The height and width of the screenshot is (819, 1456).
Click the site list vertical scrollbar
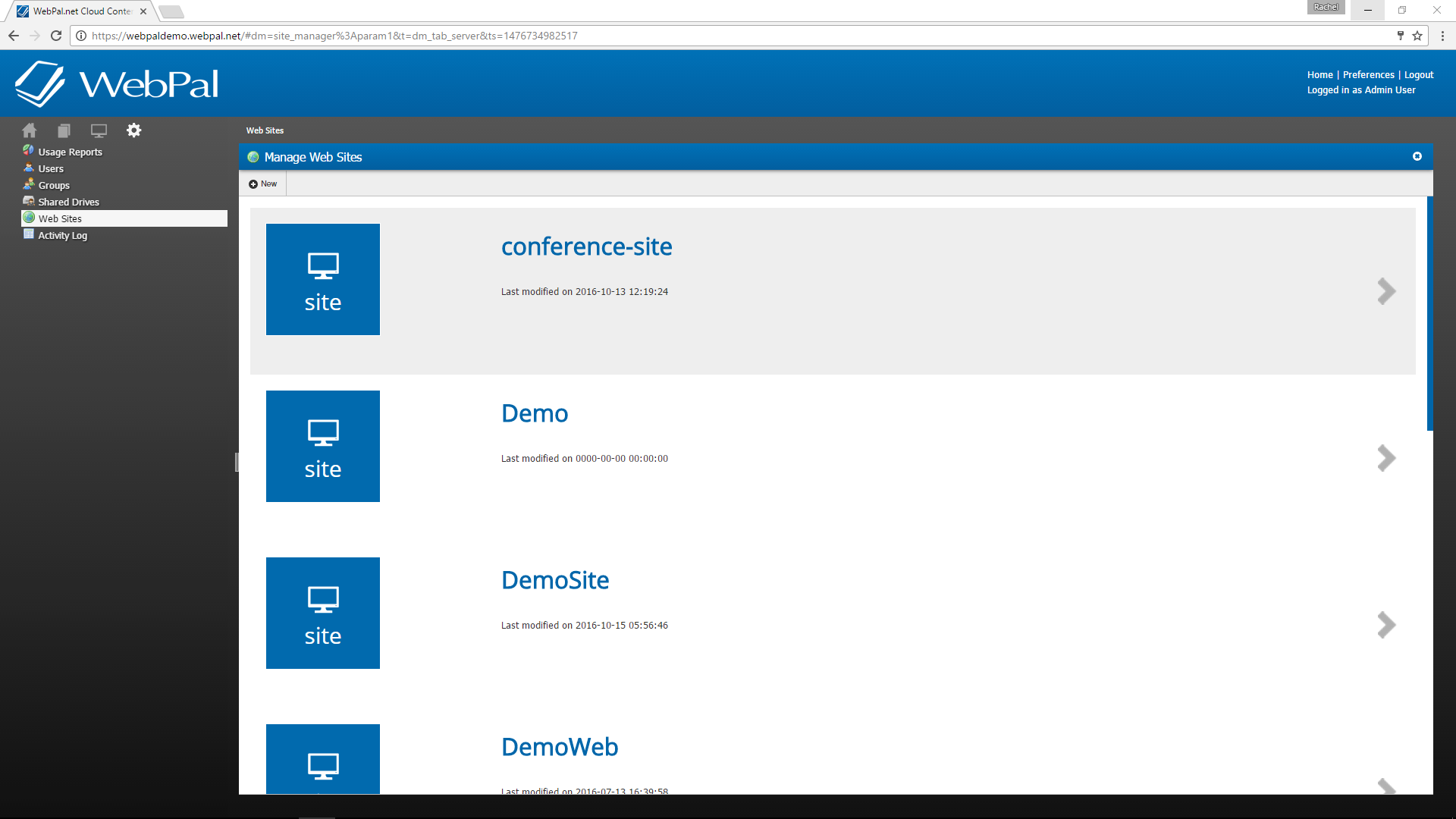[1429, 314]
